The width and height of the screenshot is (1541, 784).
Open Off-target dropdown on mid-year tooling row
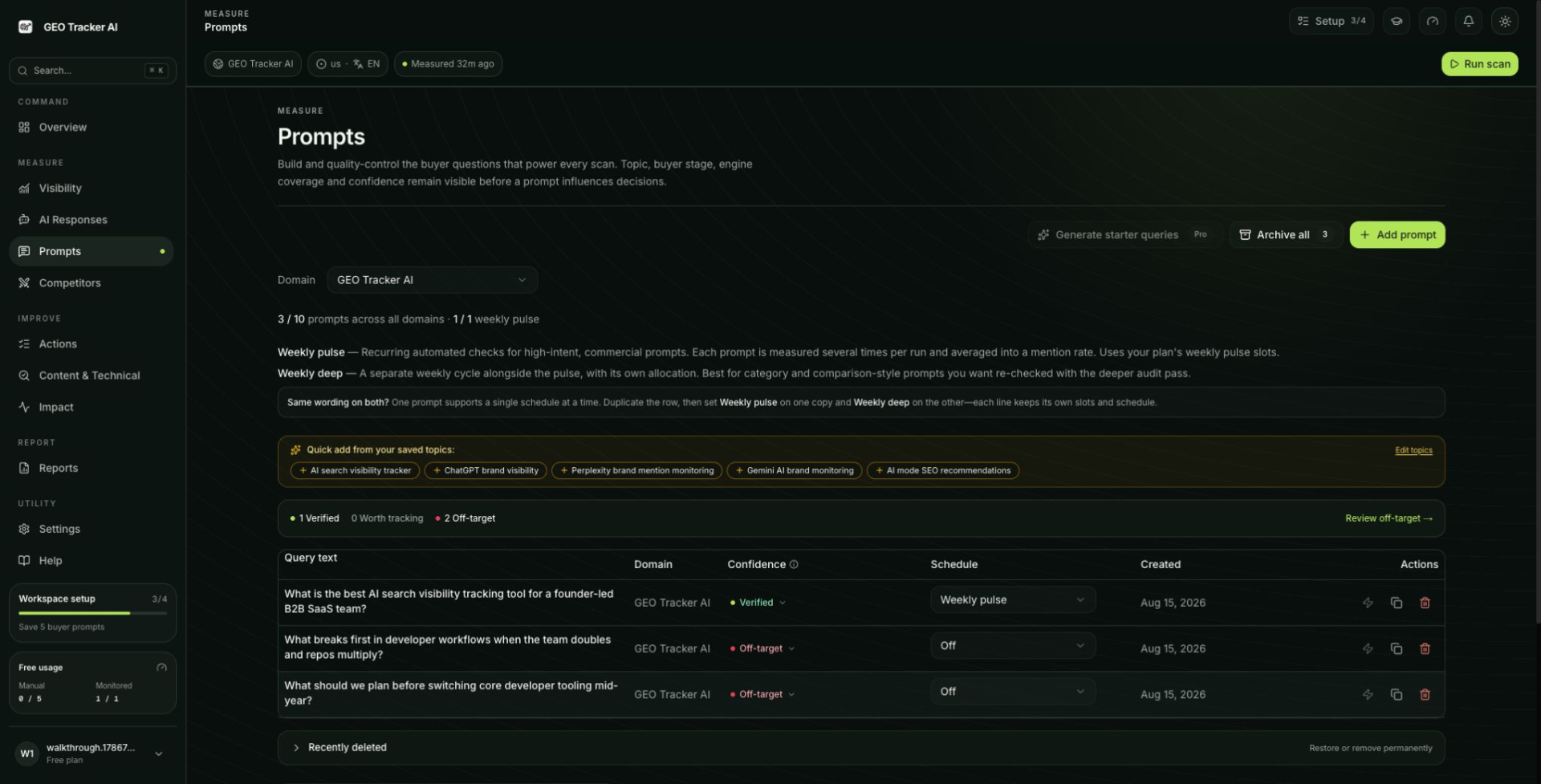tap(762, 694)
